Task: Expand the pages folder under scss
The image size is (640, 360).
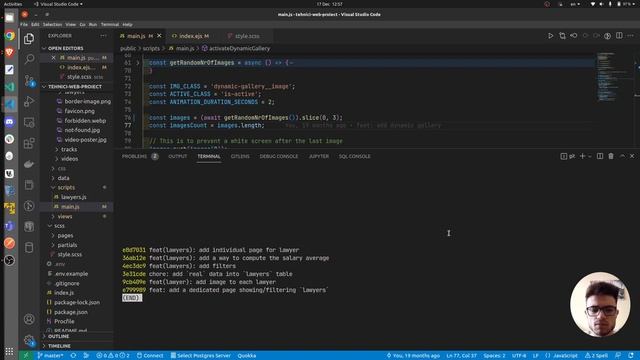Action: (x=65, y=236)
